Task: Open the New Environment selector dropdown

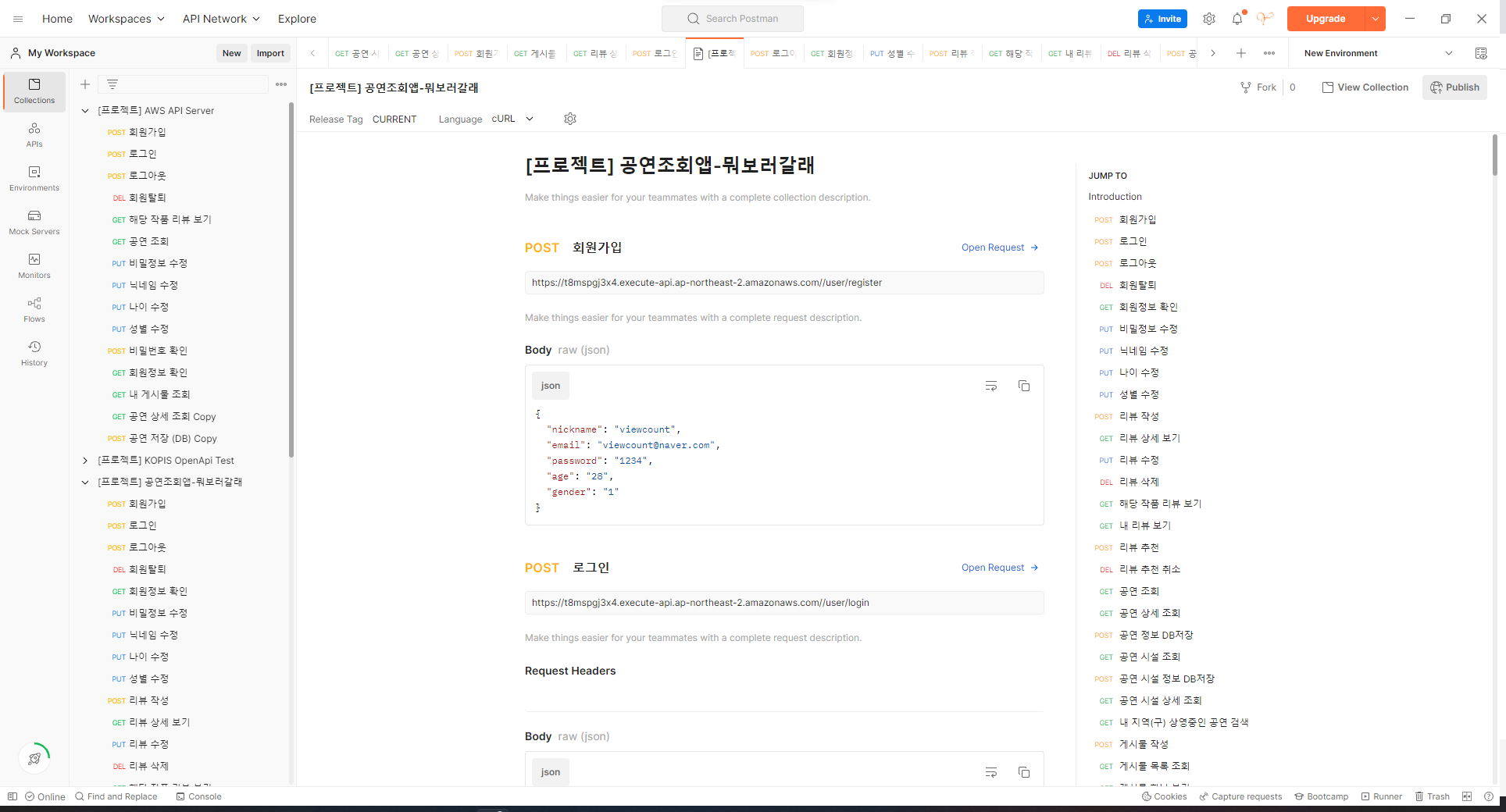Action: [x=1378, y=53]
